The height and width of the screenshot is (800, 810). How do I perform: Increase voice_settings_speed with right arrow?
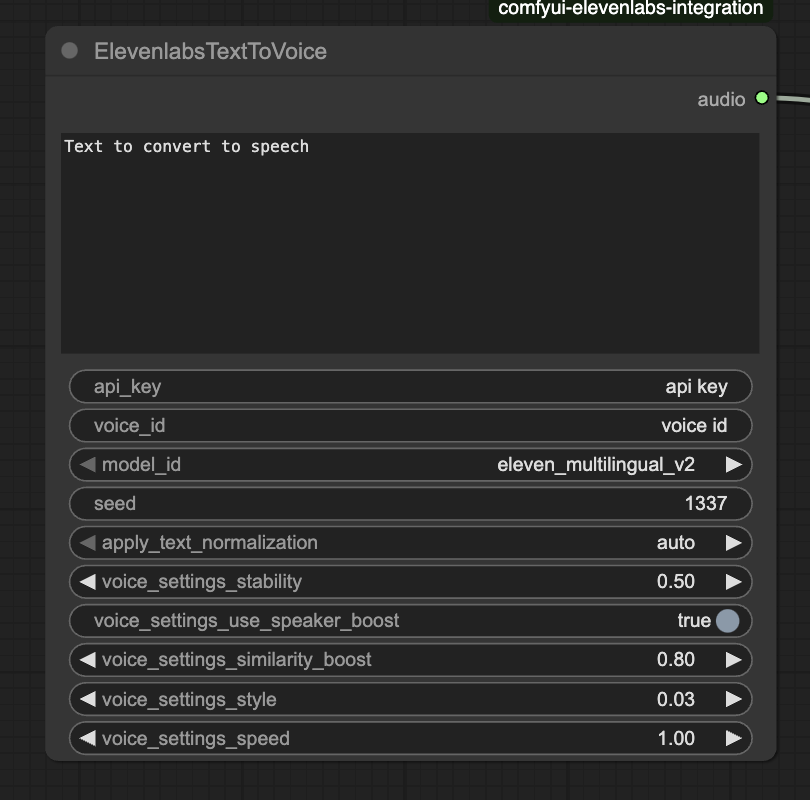[x=734, y=738]
